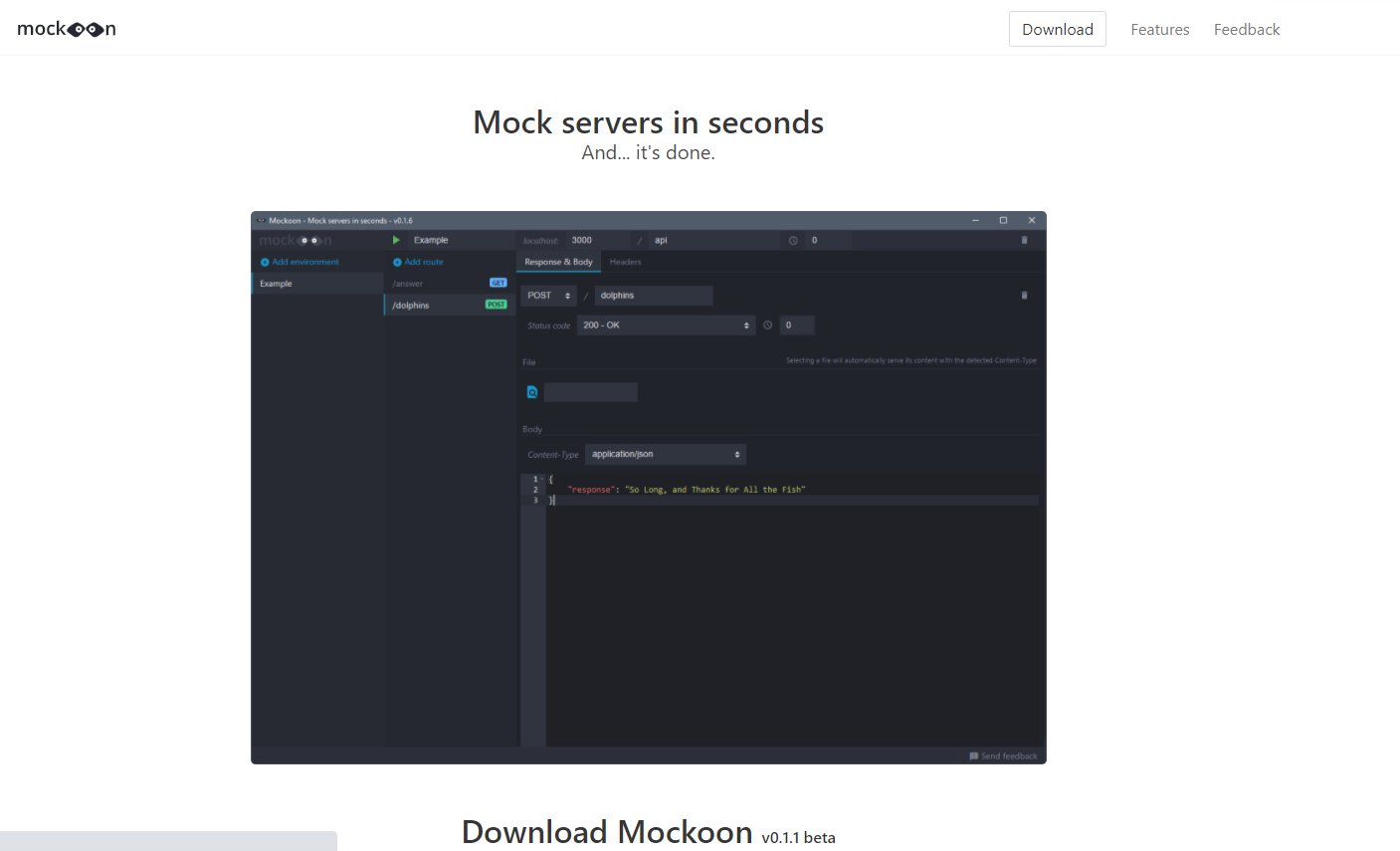This screenshot has height=851, width=1400.
Task: Click the dolphins route path field
Action: pyautogui.click(x=654, y=296)
